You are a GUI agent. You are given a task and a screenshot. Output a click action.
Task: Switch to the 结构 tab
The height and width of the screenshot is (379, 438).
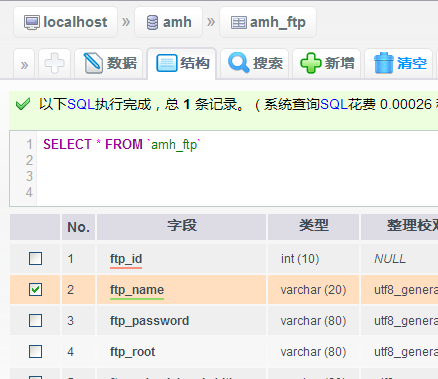(x=182, y=63)
